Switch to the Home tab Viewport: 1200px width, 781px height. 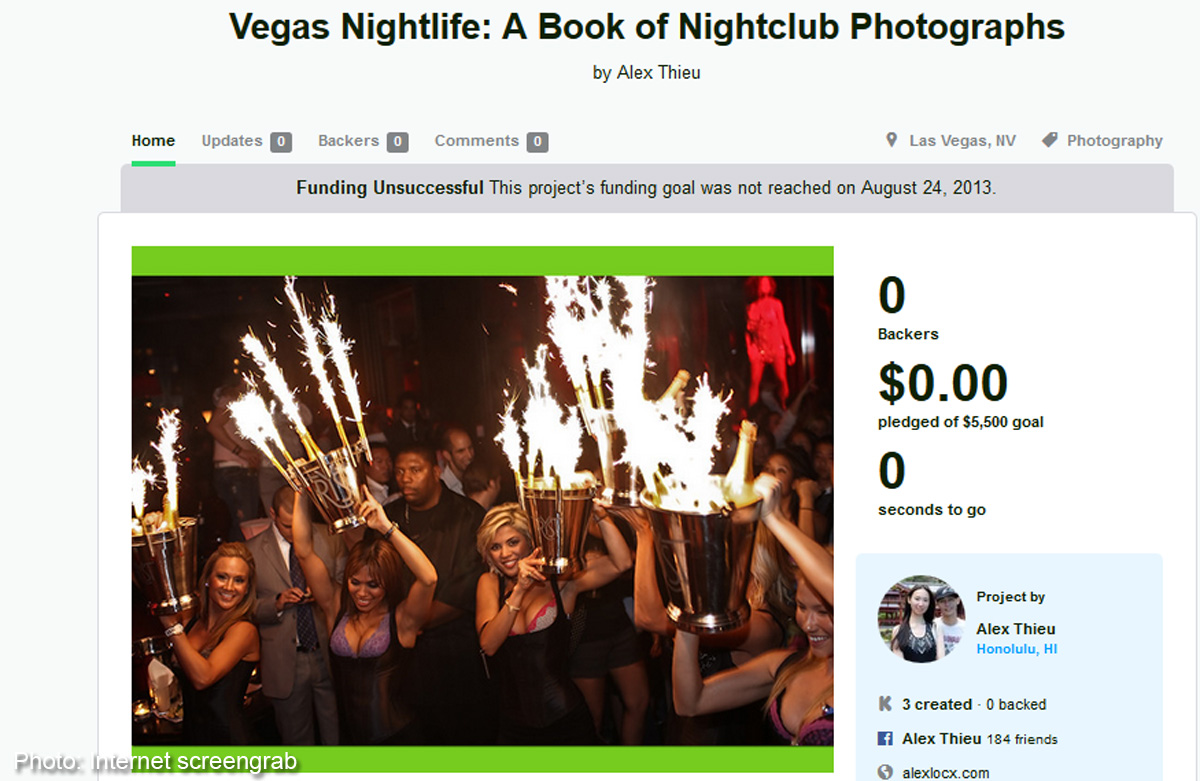[x=153, y=141]
